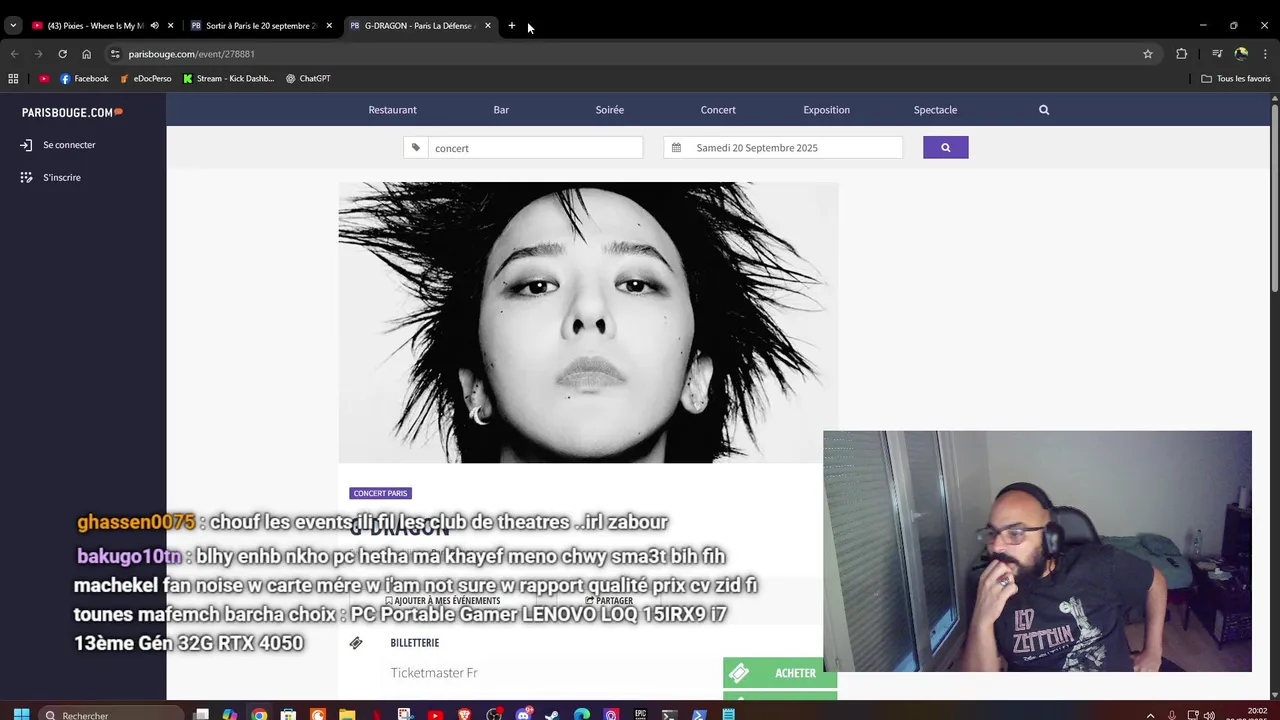Click Se connecter in the sidebar
Viewport: 1280px width, 720px height.
coord(58,145)
